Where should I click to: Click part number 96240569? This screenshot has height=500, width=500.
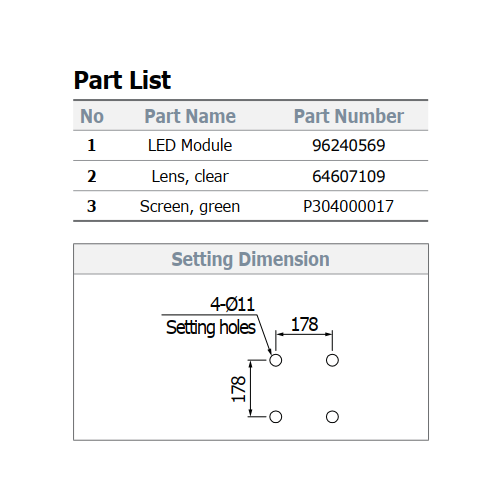tap(349, 145)
